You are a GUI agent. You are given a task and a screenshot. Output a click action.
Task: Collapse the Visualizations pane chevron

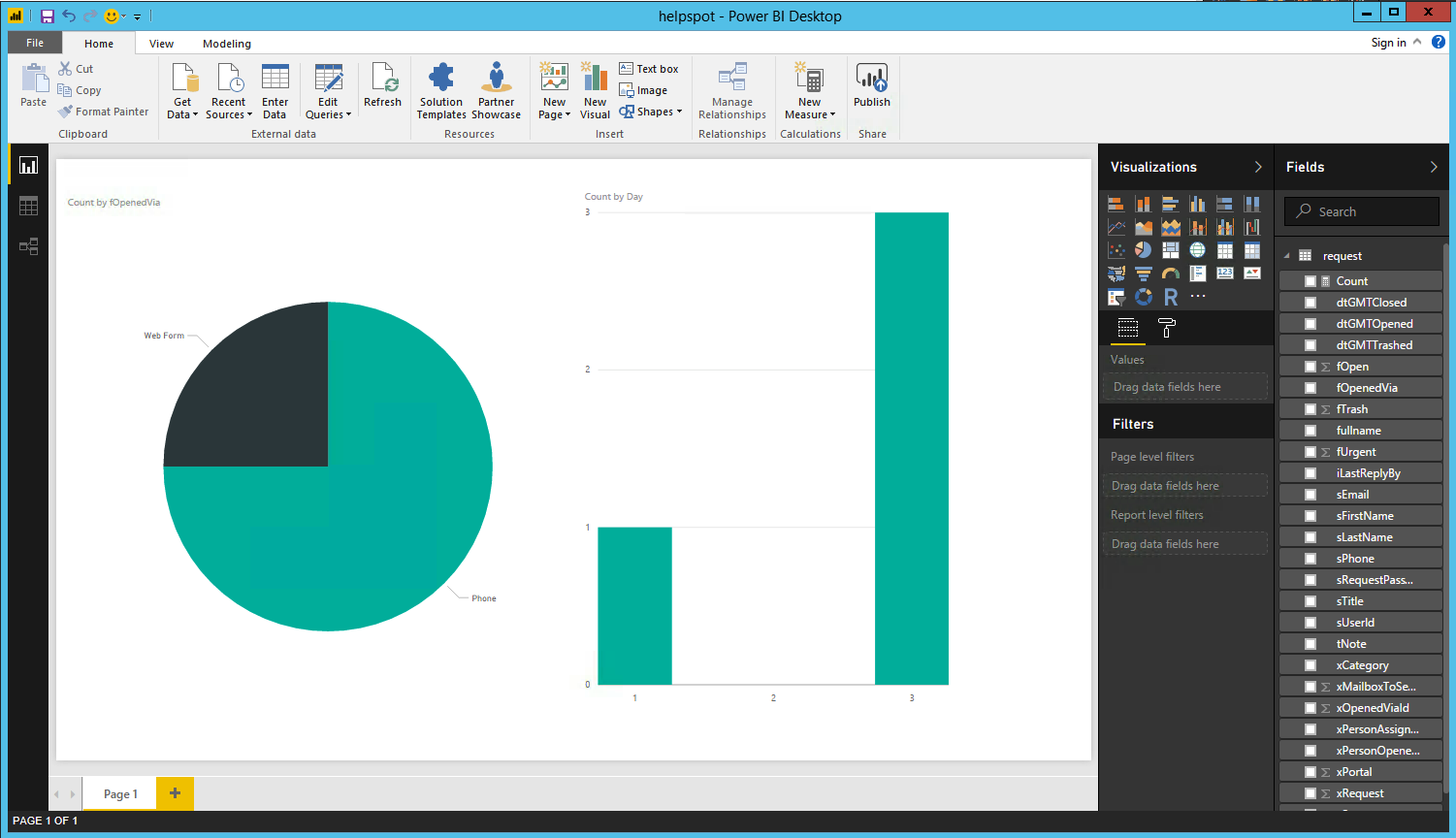1258,167
